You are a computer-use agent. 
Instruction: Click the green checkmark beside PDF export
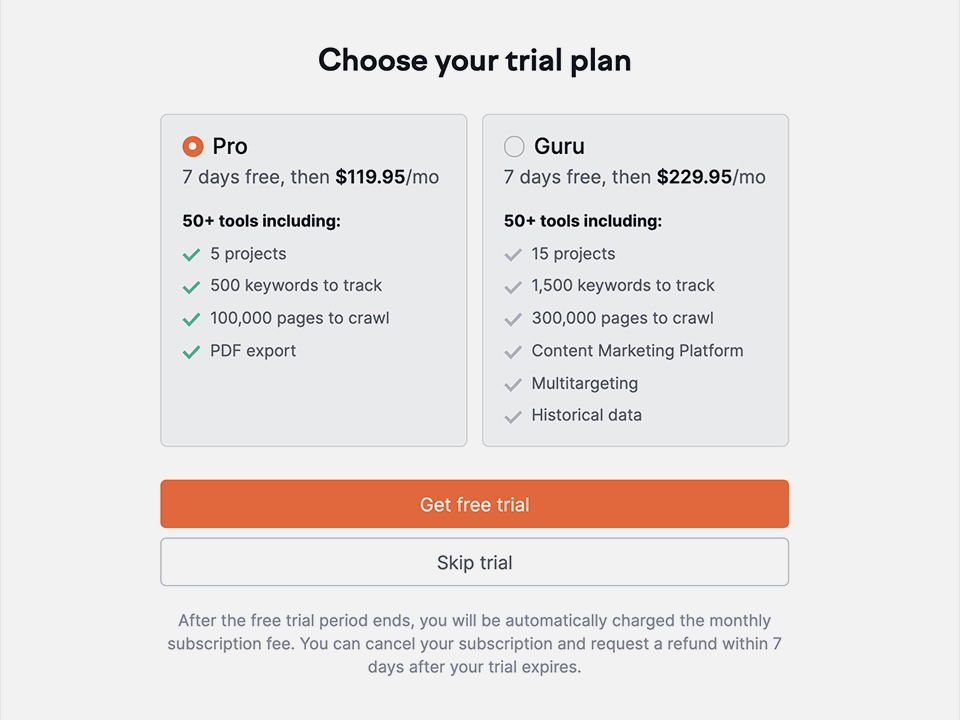pyautogui.click(x=192, y=351)
